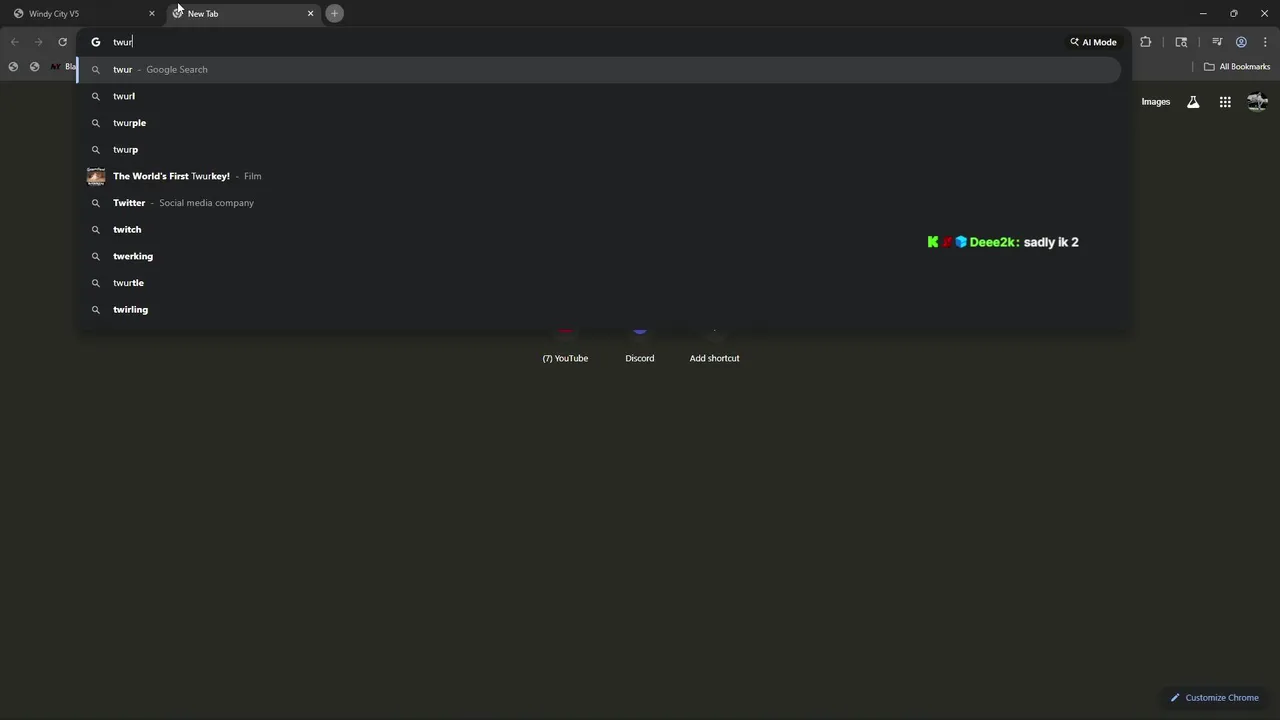This screenshot has height=720, width=1280.
Task: Go forward using the forward arrow
Action: tap(38, 42)
